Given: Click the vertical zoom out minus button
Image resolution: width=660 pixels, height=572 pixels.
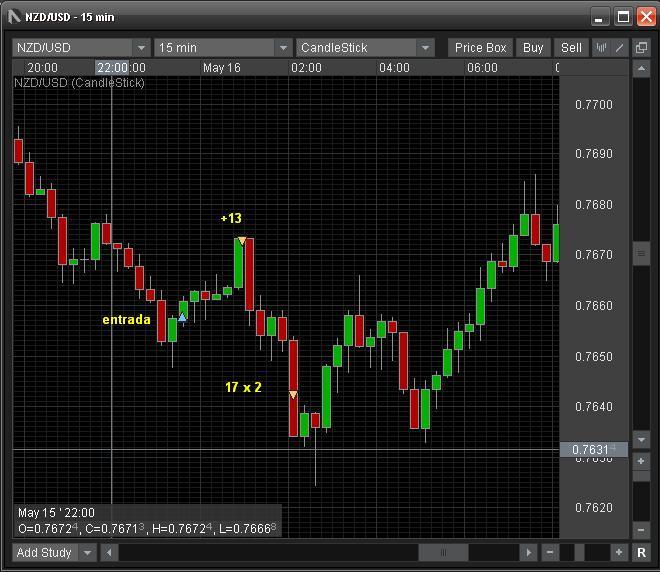Looking at the screenshot, I should click(x=641, y=530).
